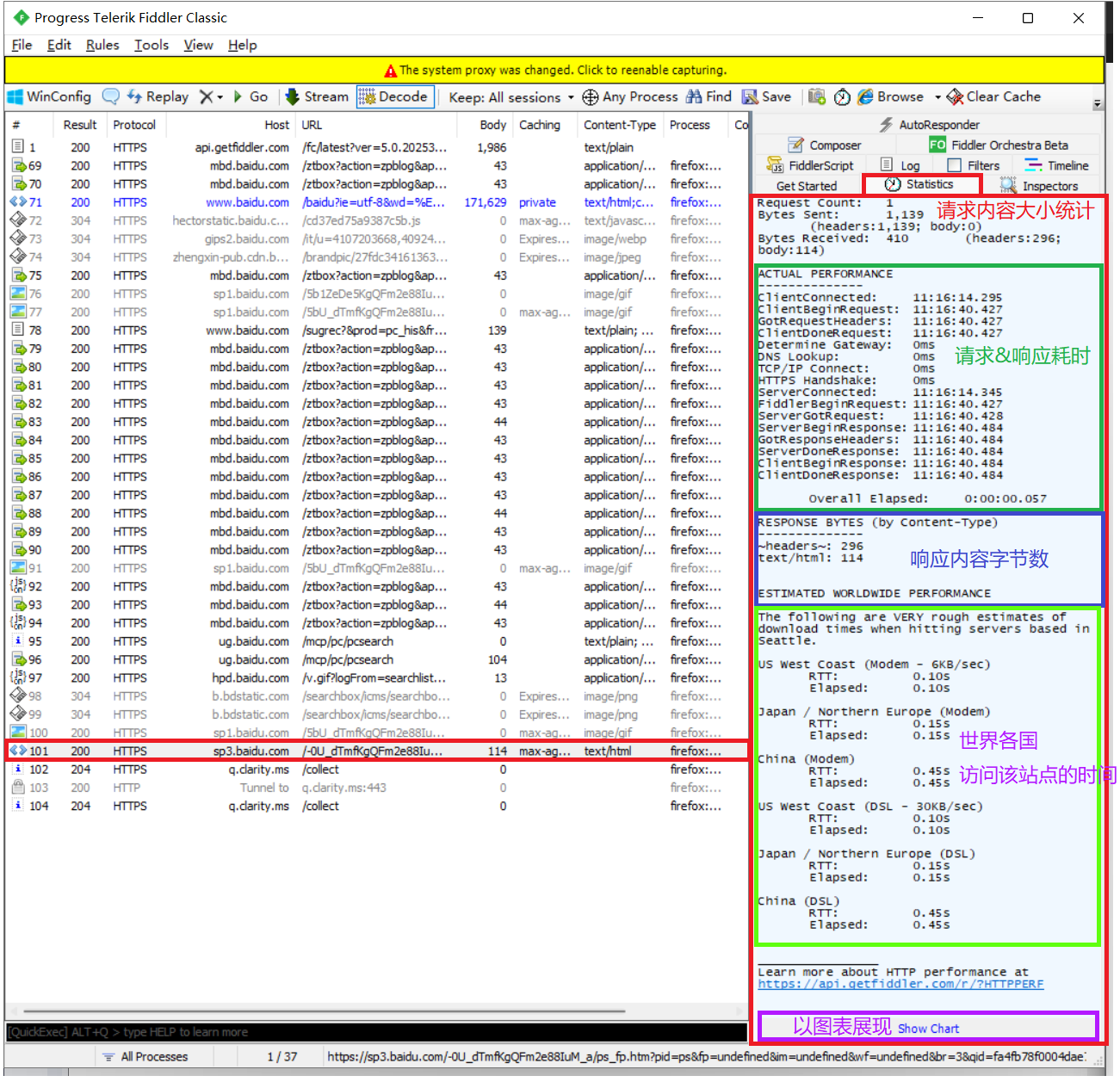Replay the selected sessions
The height and width of the screenshot is (1082, 1120).
(158, 97)
